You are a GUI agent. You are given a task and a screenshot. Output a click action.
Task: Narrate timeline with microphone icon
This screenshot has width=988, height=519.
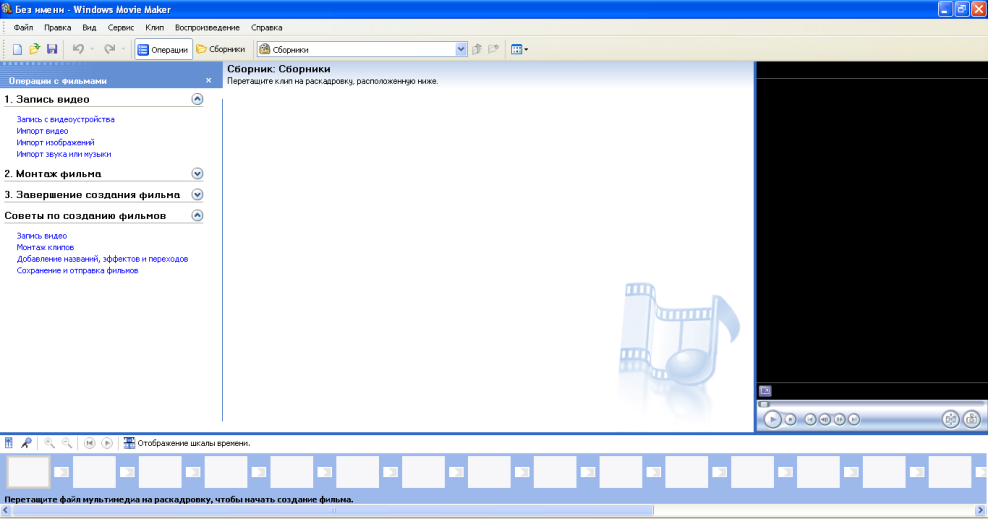pos(26,443)
